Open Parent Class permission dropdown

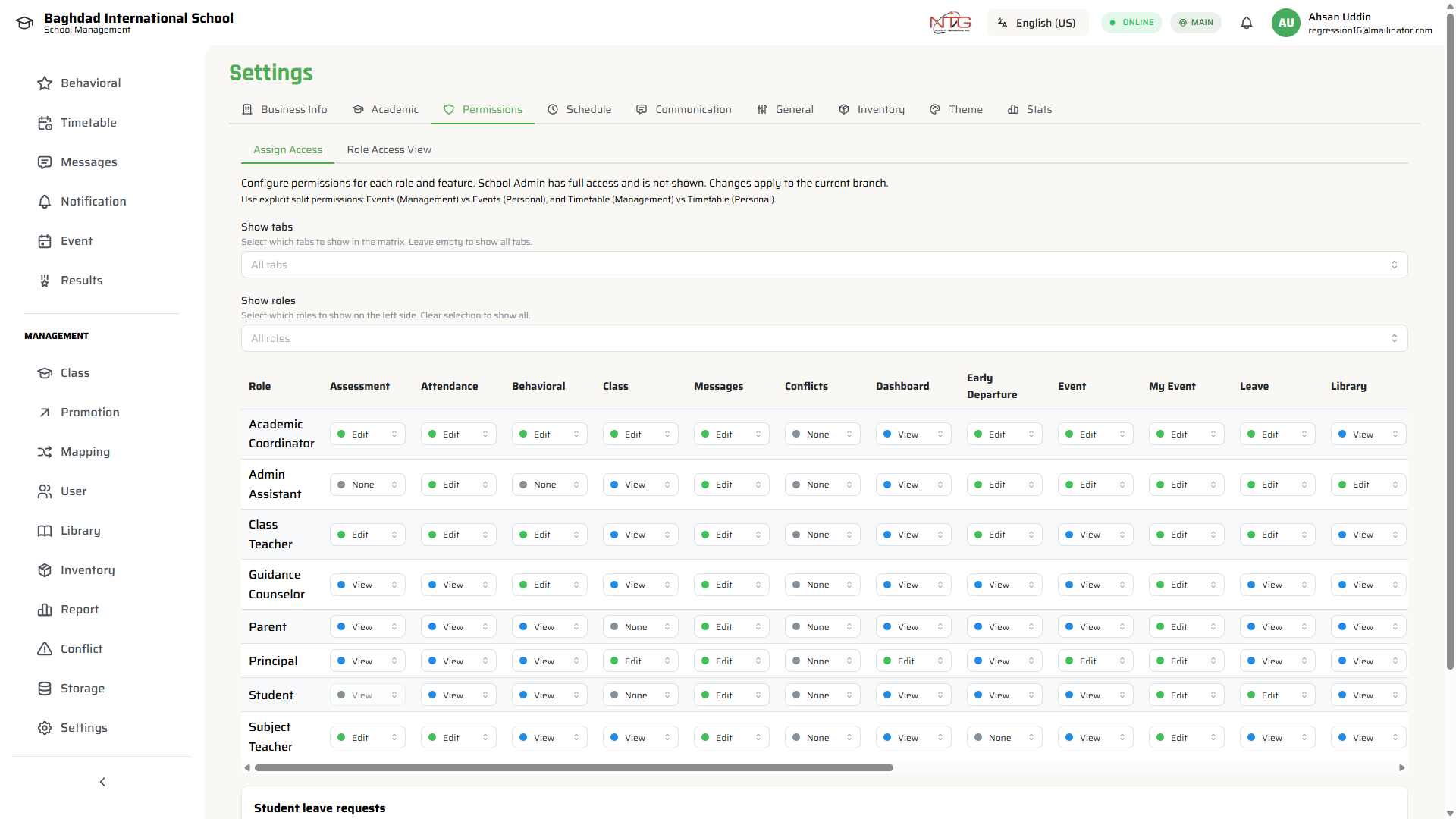click(641, 627)
